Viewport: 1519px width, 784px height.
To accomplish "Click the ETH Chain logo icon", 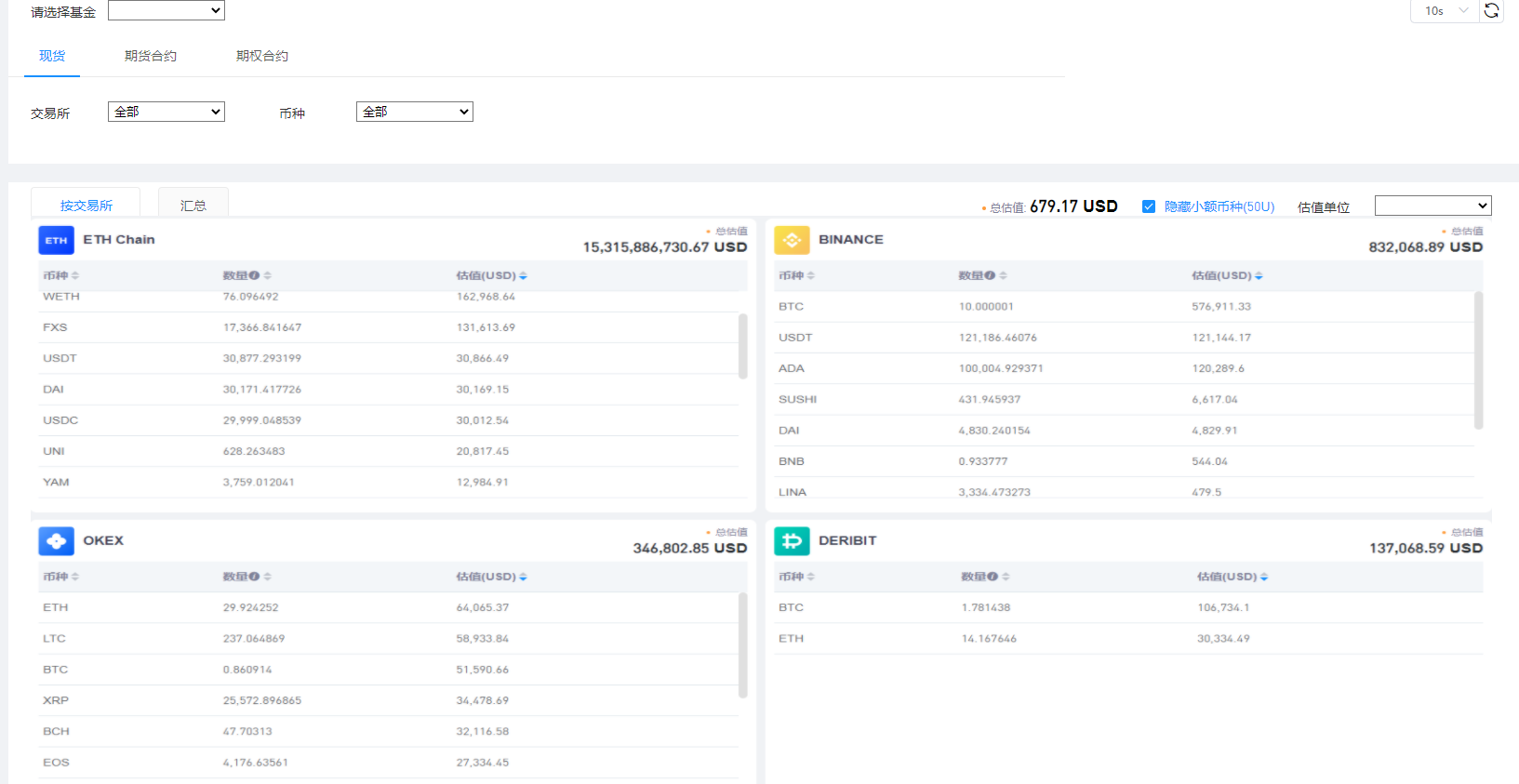I will tap(56, 240).
